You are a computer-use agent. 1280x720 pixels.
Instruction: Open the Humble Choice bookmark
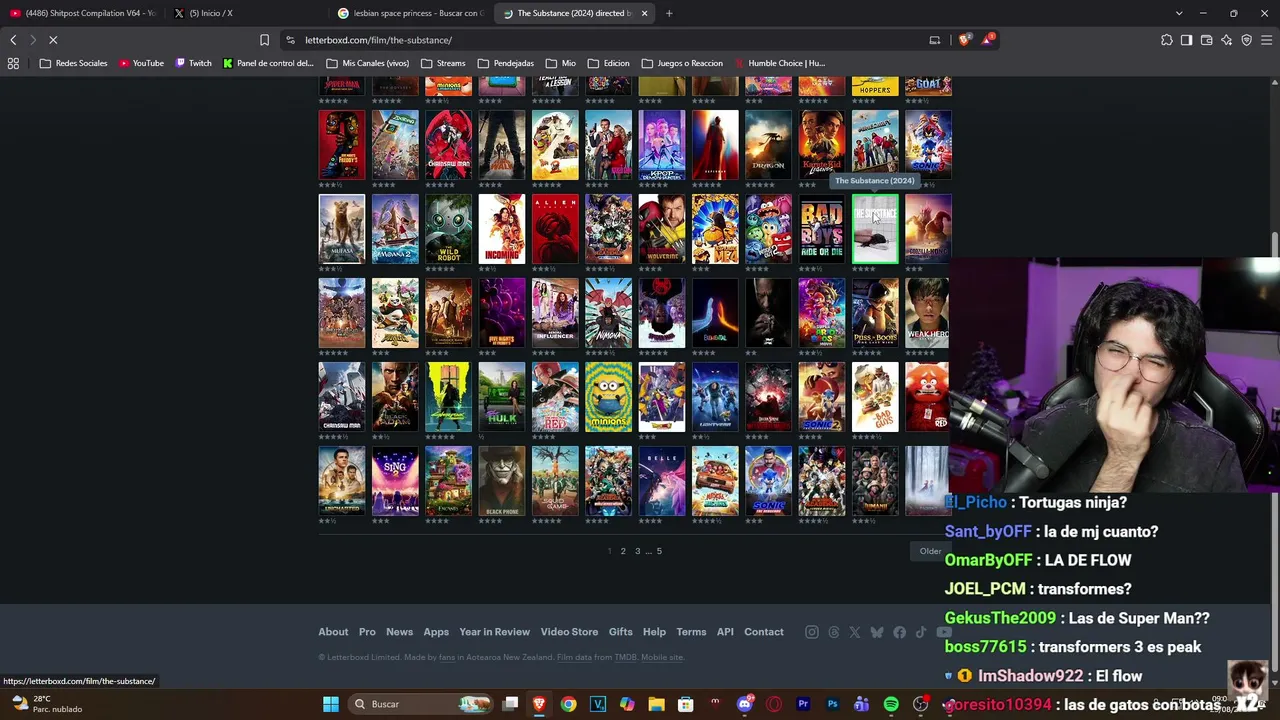pyautogui.click(x=779, y=63)
